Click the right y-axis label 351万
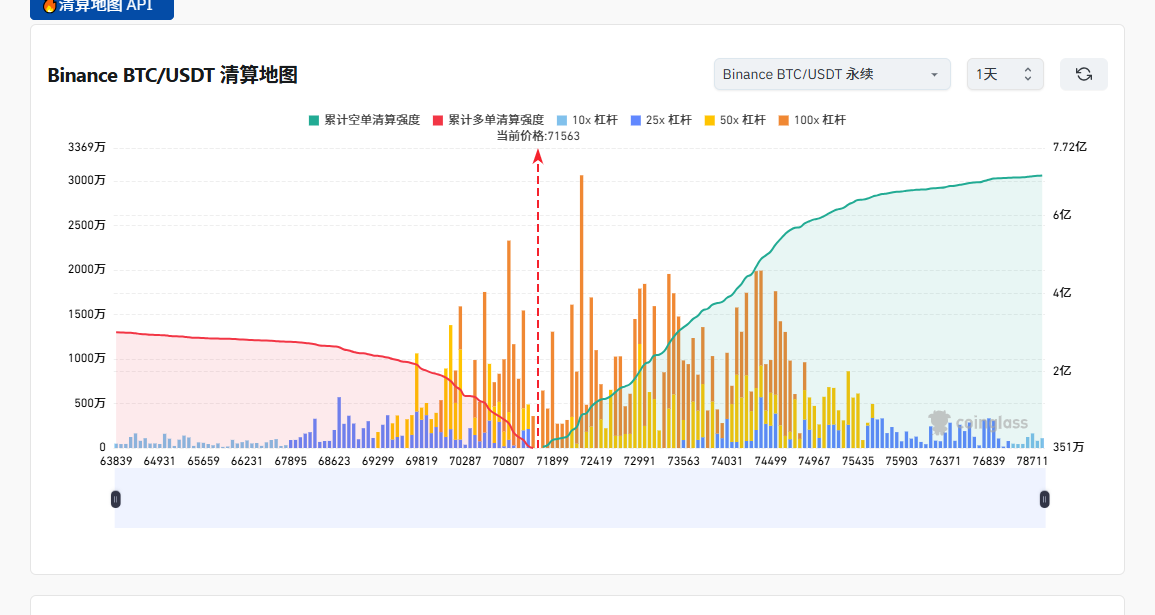This screenshot has width=1155, height=615. [x=1068, y=447]
